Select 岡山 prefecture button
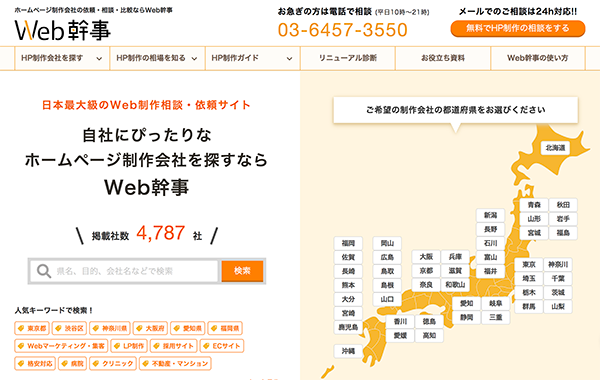This screenshot has width=600, height=380. coord(387,243)
